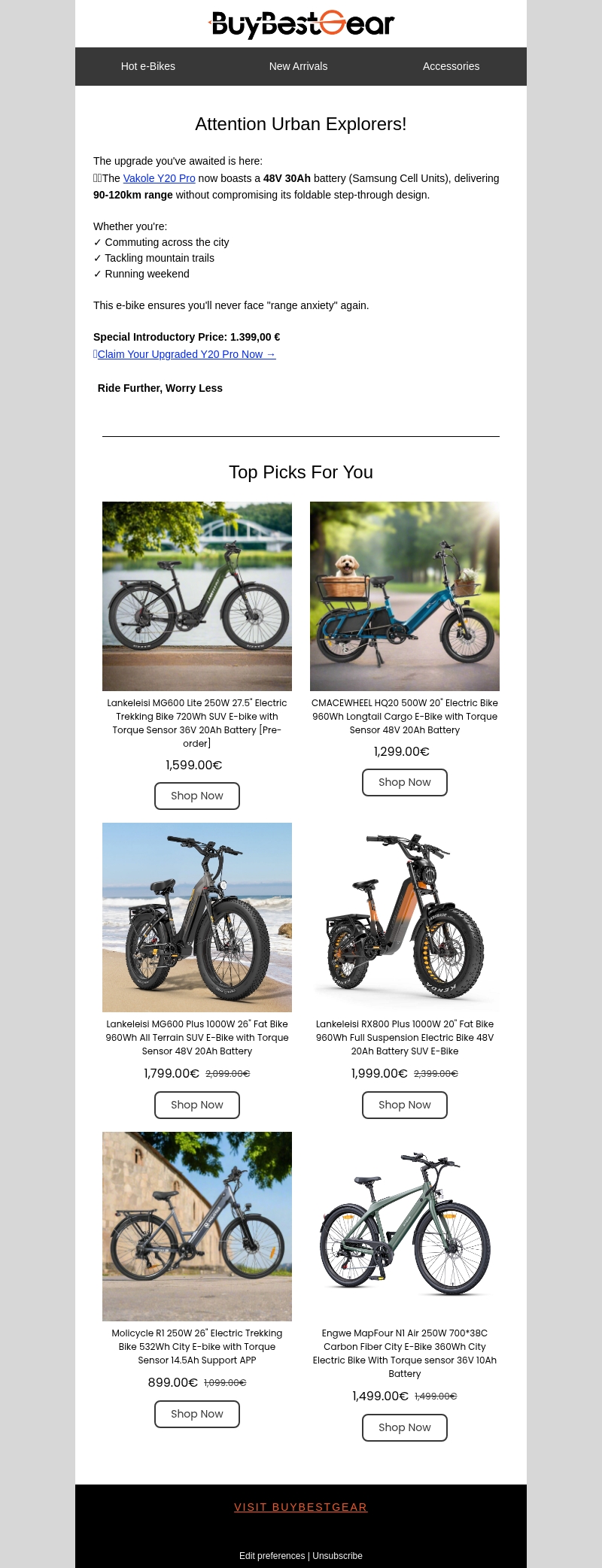Click Claim Your Upgraded Y20 Pro Now
Screen dimensions: 602x1568
(x=186, y=354)
